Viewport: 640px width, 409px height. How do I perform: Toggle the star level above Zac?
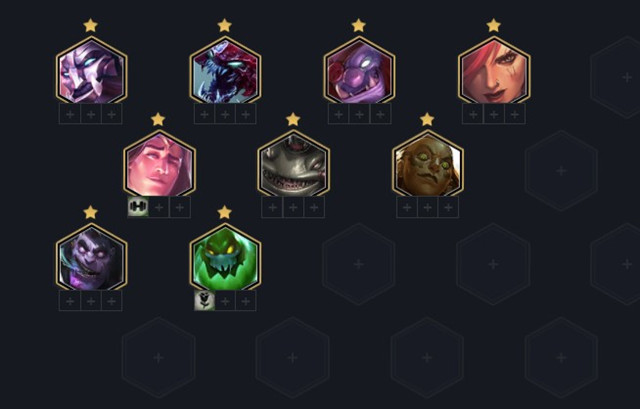point(224,212)
